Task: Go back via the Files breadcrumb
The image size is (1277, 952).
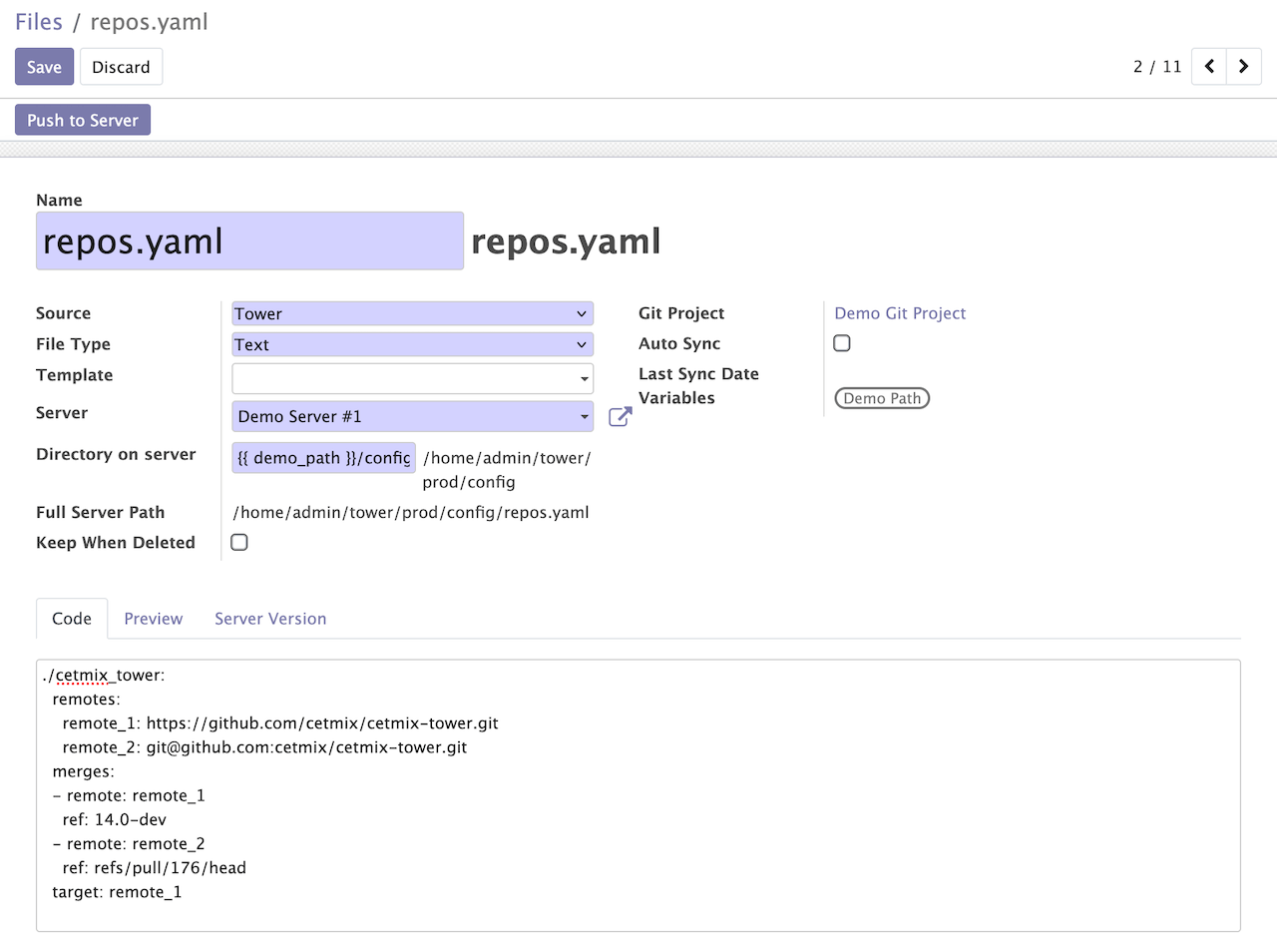Action: [x=38, y=21]
